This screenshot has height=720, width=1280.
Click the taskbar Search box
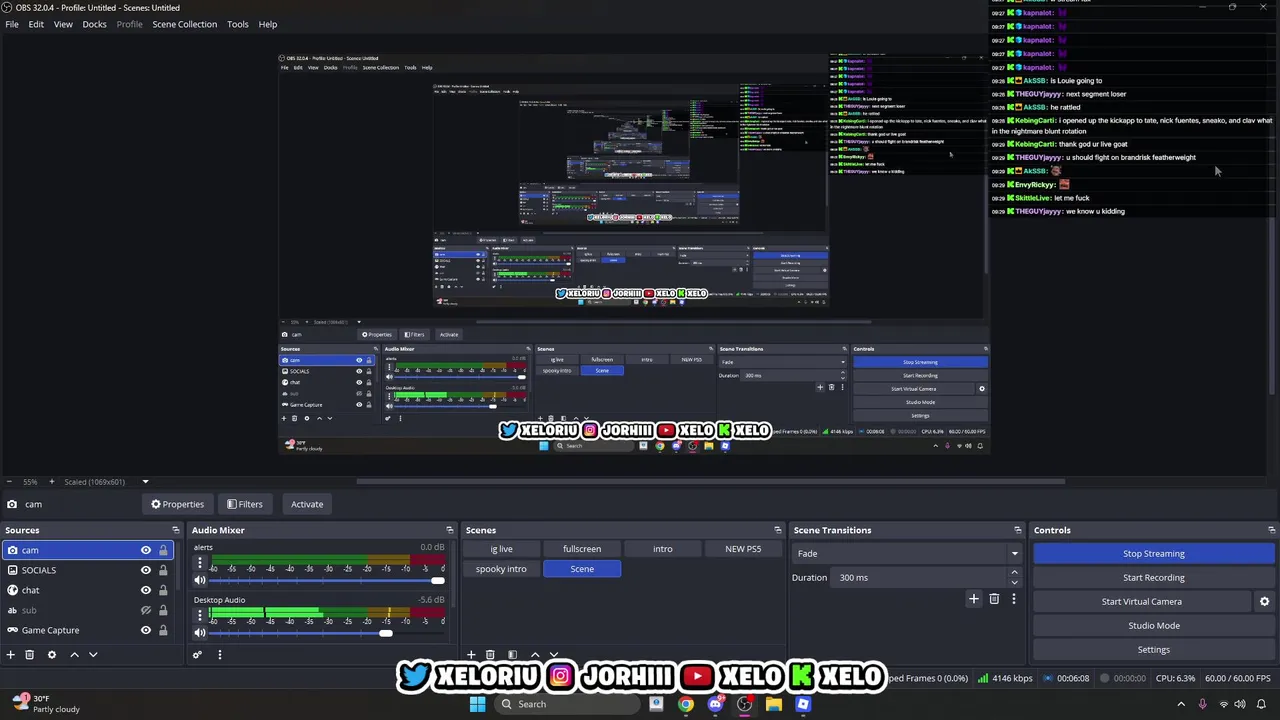pos(568,704)
